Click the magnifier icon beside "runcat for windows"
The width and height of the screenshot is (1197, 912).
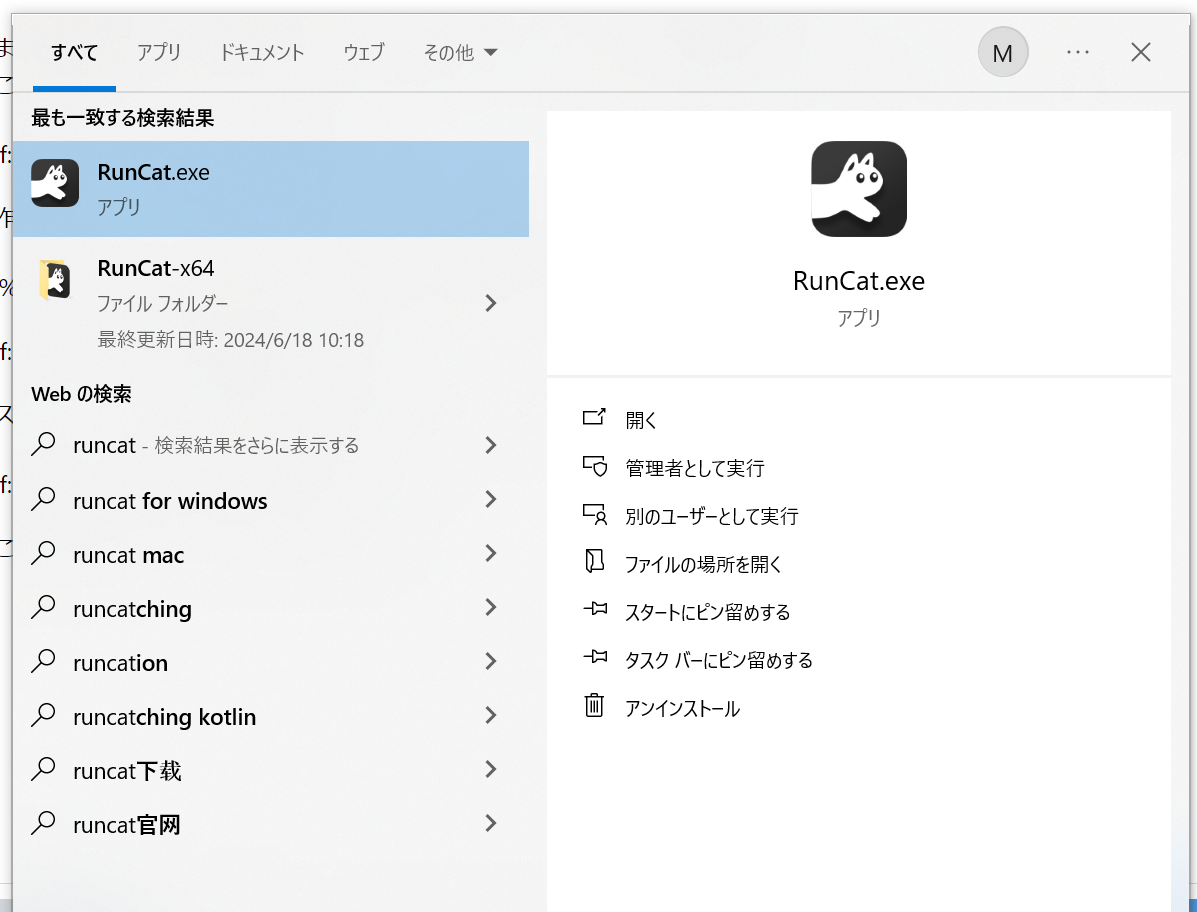pyautogui.click(x=44, y=498)
